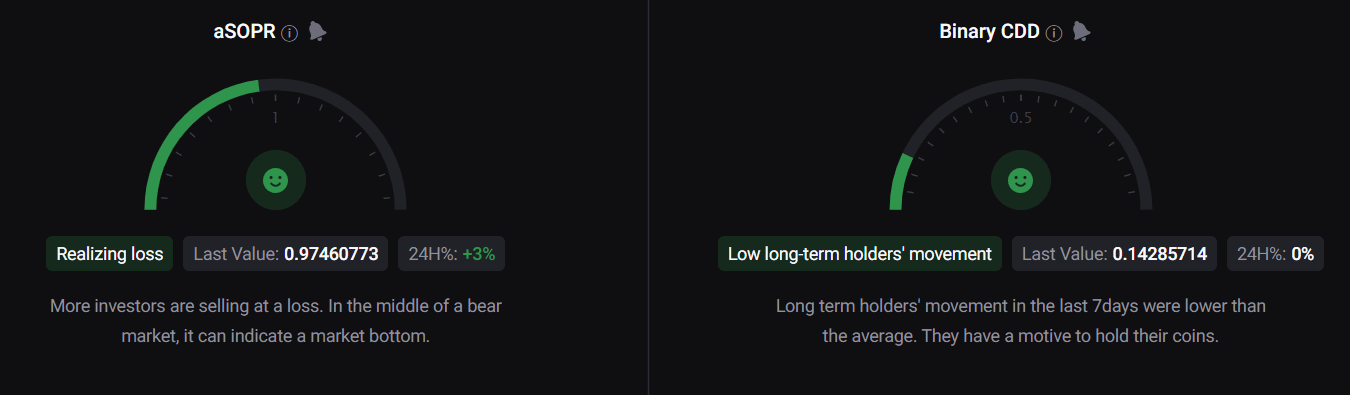Click the 1 midpoint label on aSOPR gauge
The height and width of the screenshot is (395, 1350).
click(x=275, y=117)
